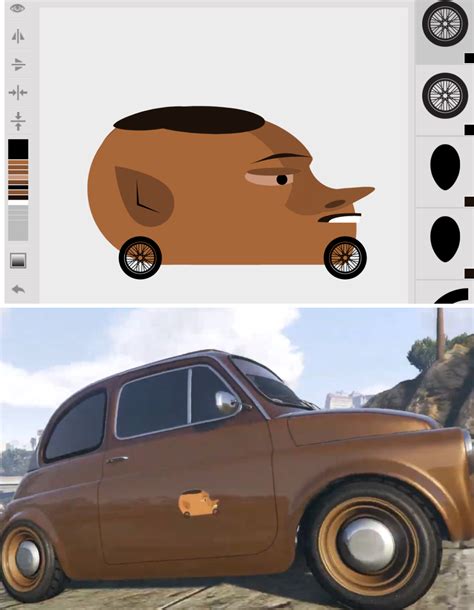
Task: Select the dark hair shape on head
Action: click(189, 120)
